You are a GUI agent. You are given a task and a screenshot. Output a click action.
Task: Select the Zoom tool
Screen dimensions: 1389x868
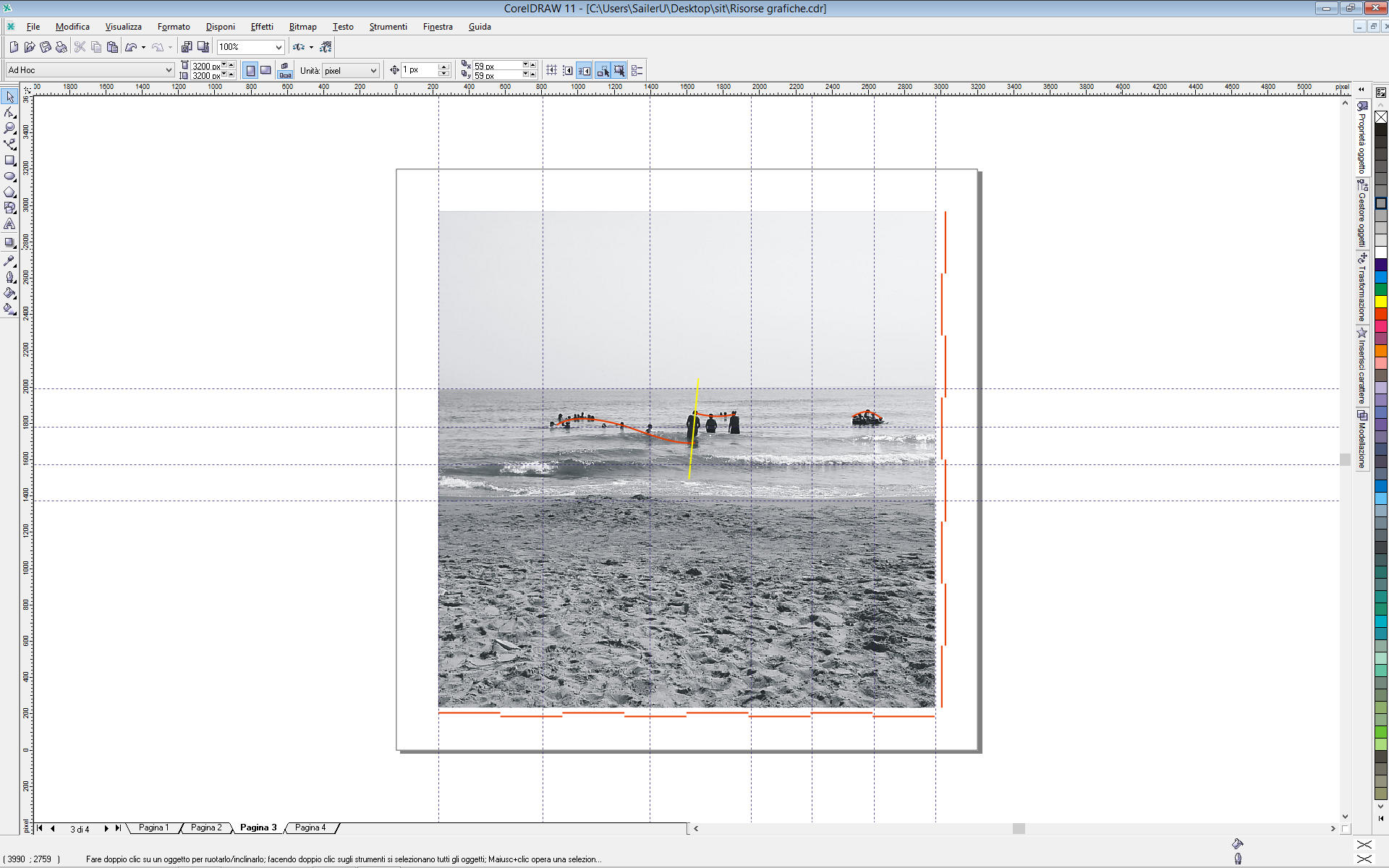(9, 128)
